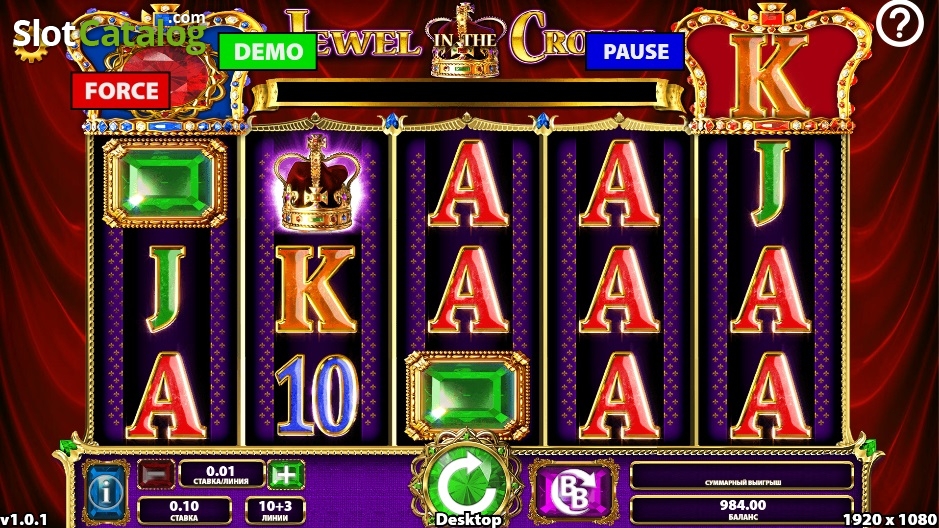Click the 984.00 balance display
The height and width of the screenshot is (528, 939).
(x=742, y=509)
